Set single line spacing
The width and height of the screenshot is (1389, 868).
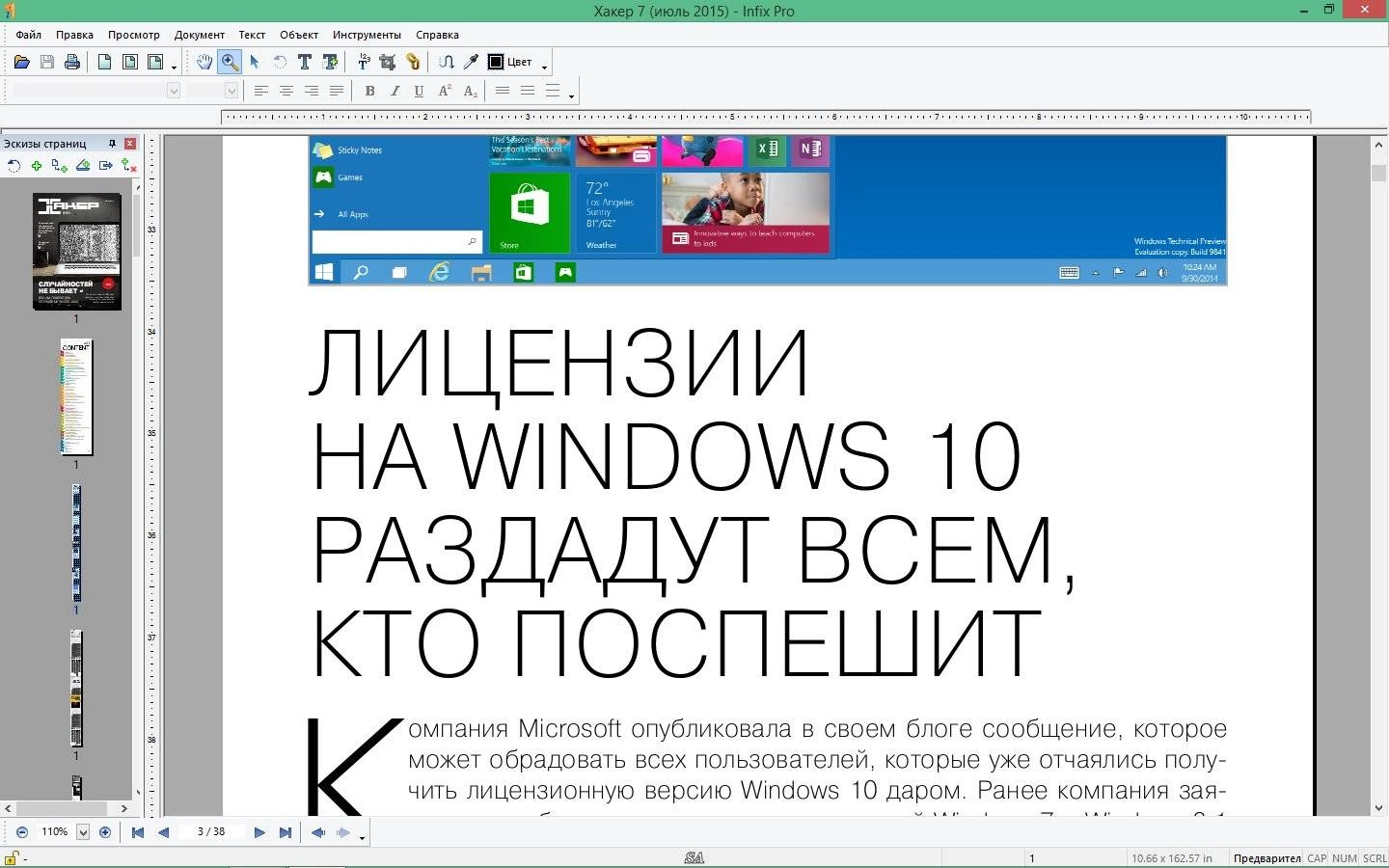pyautogui.click(x=503, y=91)
